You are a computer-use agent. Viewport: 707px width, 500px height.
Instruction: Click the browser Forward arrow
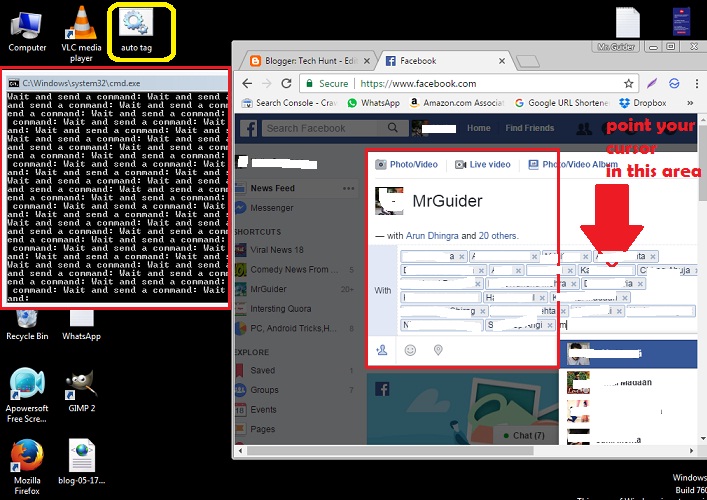click(x=266, y=83)
